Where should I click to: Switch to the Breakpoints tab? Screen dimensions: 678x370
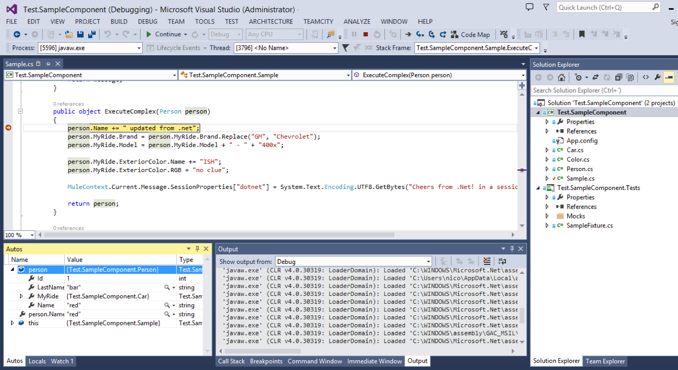tap(266, 361)
